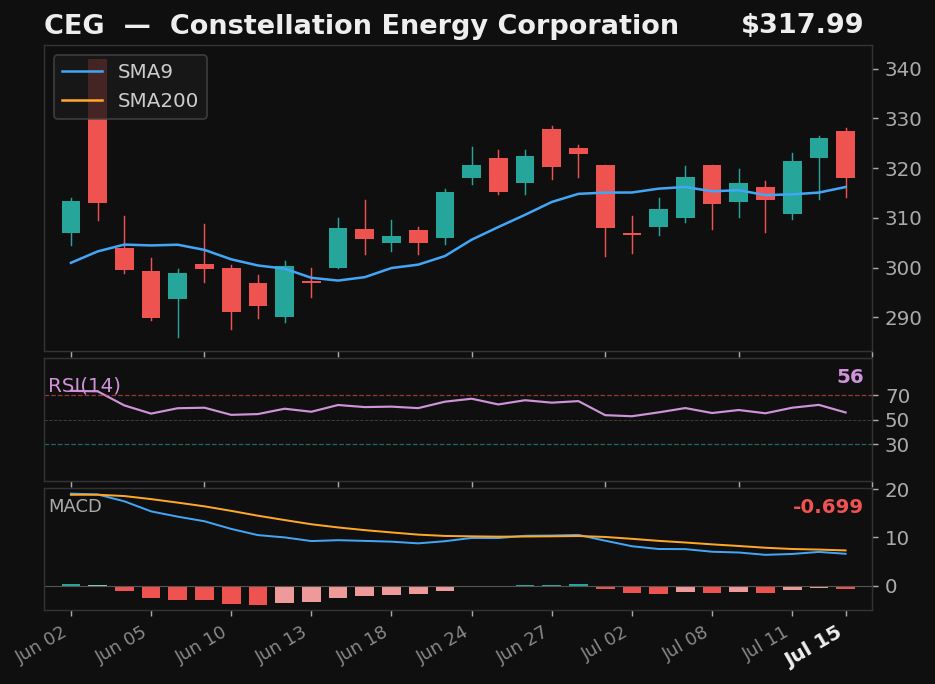Click the tall red candlestick near 340

(98, 131)
